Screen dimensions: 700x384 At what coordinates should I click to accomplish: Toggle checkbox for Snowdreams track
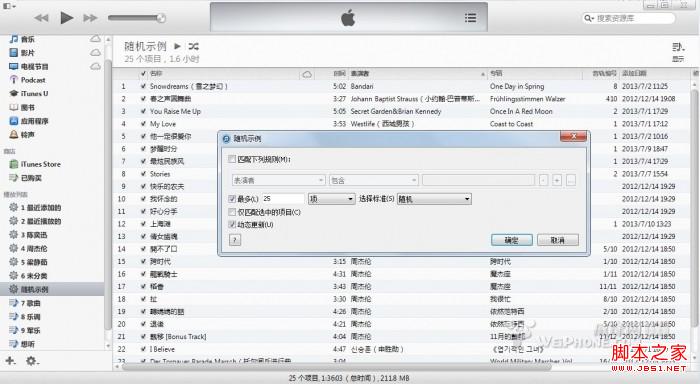(143, 86)
